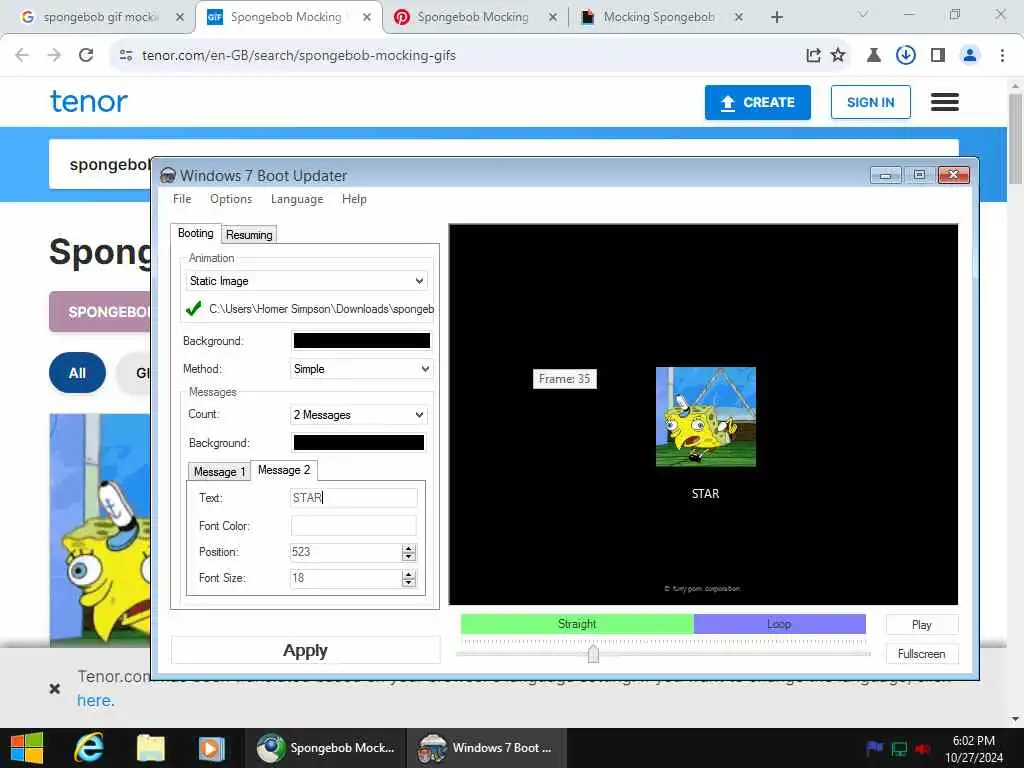The height and width of the screenshot is (768, 1024).
Task: Switch to the Resuming tab
Action: tap(249, 234)
